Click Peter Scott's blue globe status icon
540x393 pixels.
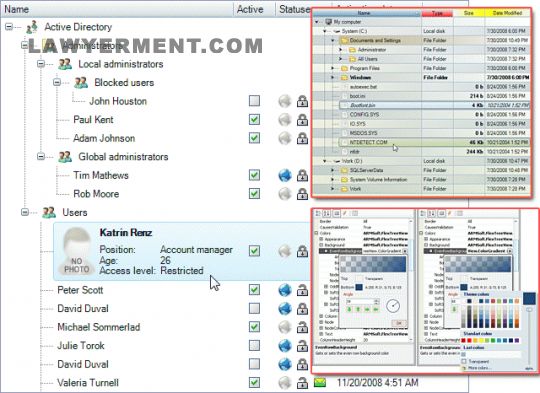pyautogui.click(x=285, y=290)
